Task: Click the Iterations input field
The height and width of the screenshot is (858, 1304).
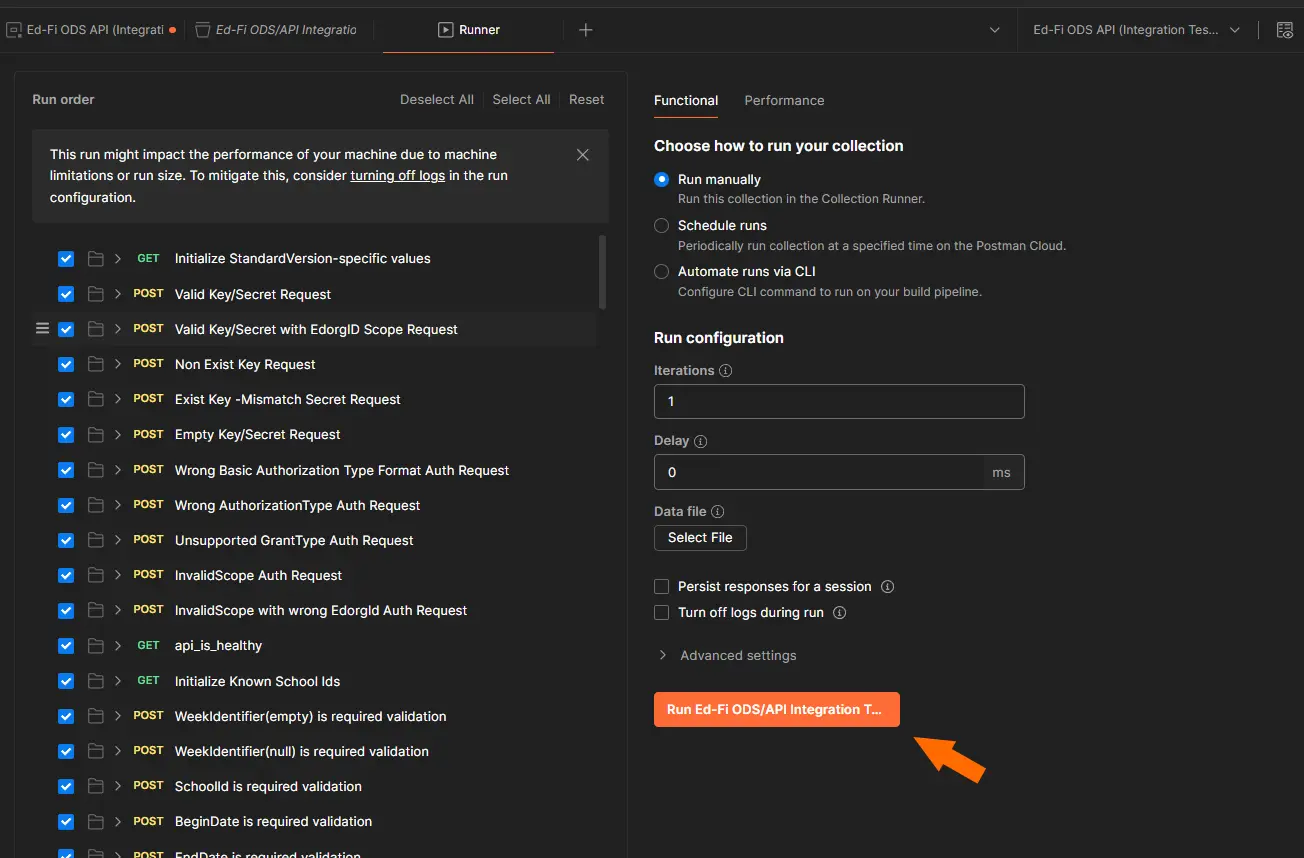Action: tap(839, 401)
